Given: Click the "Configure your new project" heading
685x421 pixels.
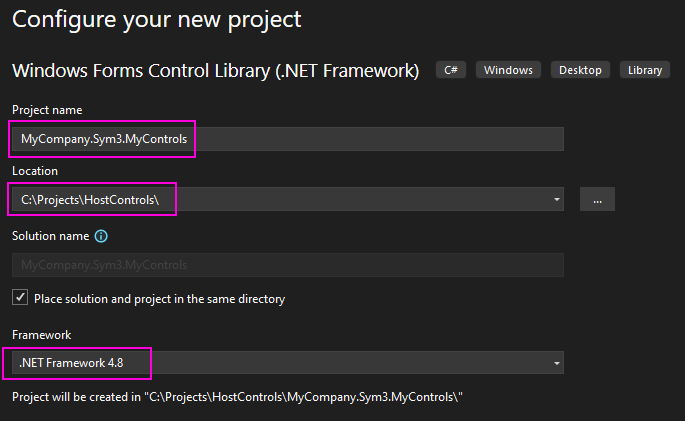Looking at the screenshot, I should pos(156,19).
